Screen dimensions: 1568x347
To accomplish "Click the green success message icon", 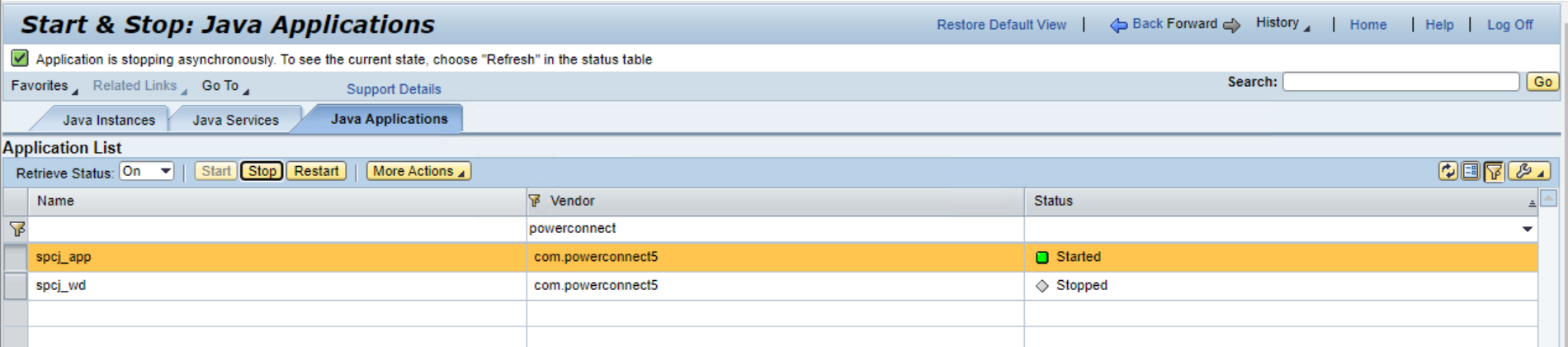I will click(19, 58).
